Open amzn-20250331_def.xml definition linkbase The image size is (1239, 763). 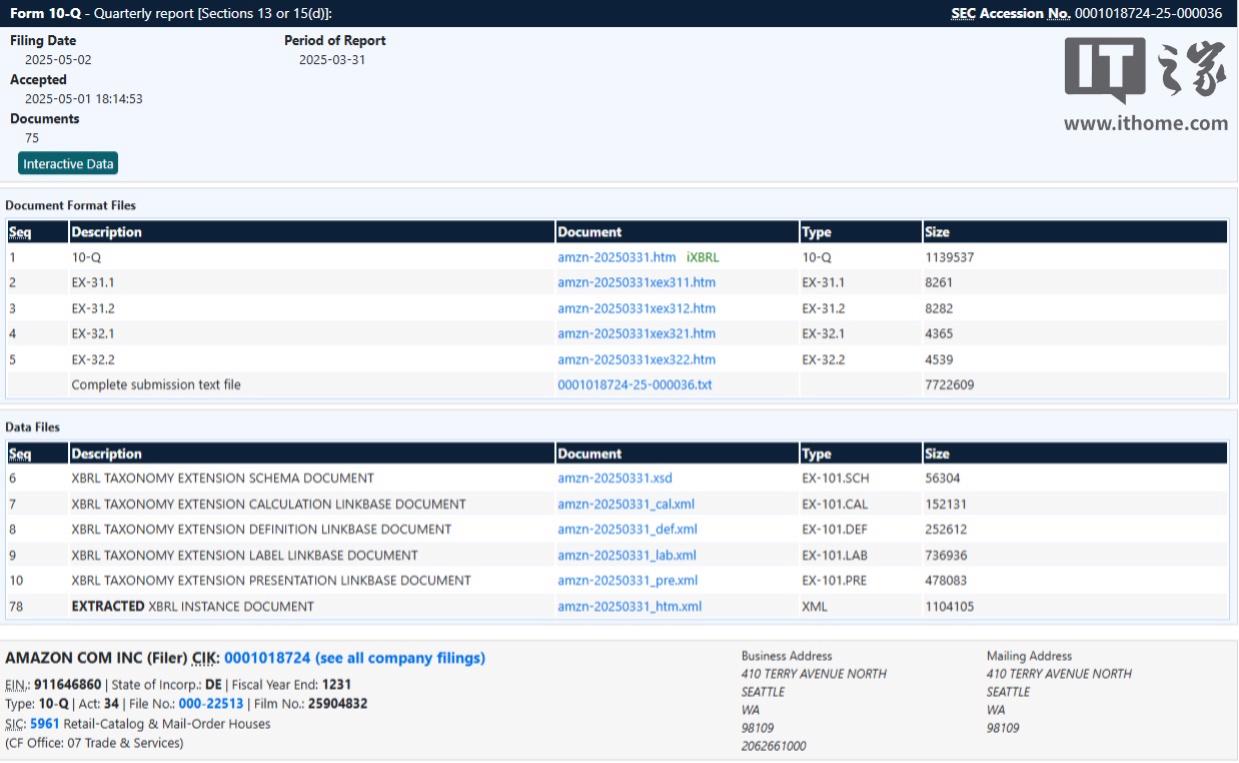627,530
